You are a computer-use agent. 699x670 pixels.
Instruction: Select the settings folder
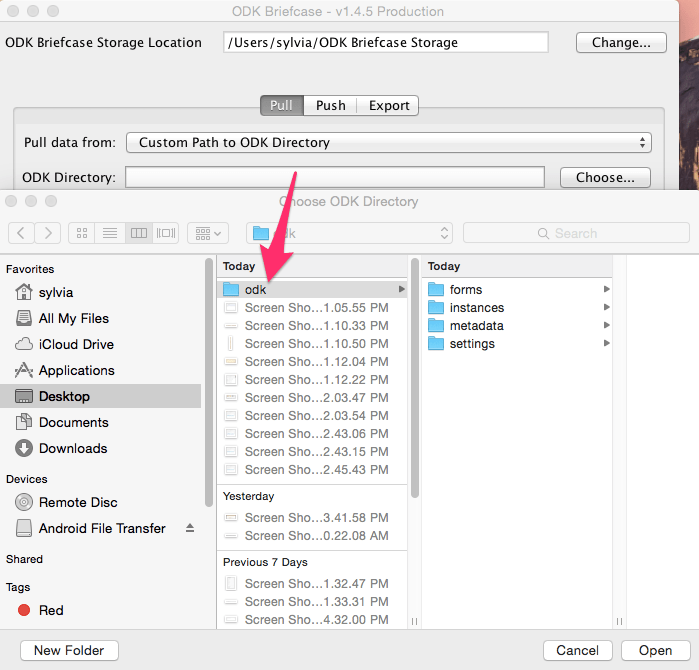coord(517,344)
